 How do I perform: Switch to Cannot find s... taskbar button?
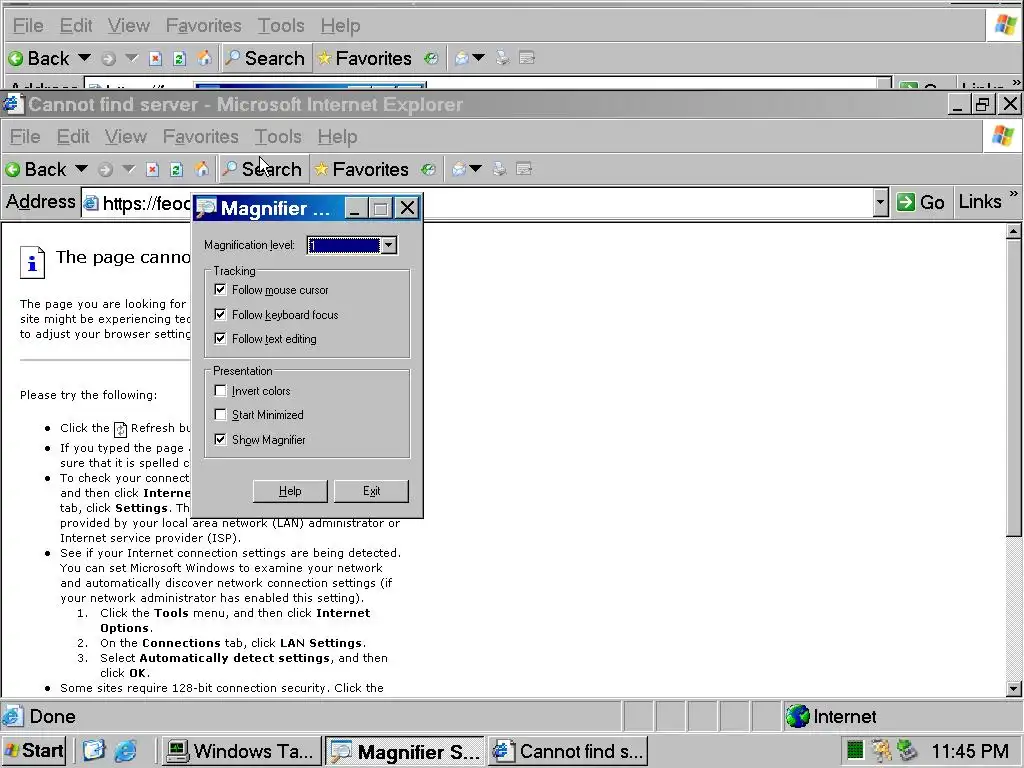tap(568, 751)
